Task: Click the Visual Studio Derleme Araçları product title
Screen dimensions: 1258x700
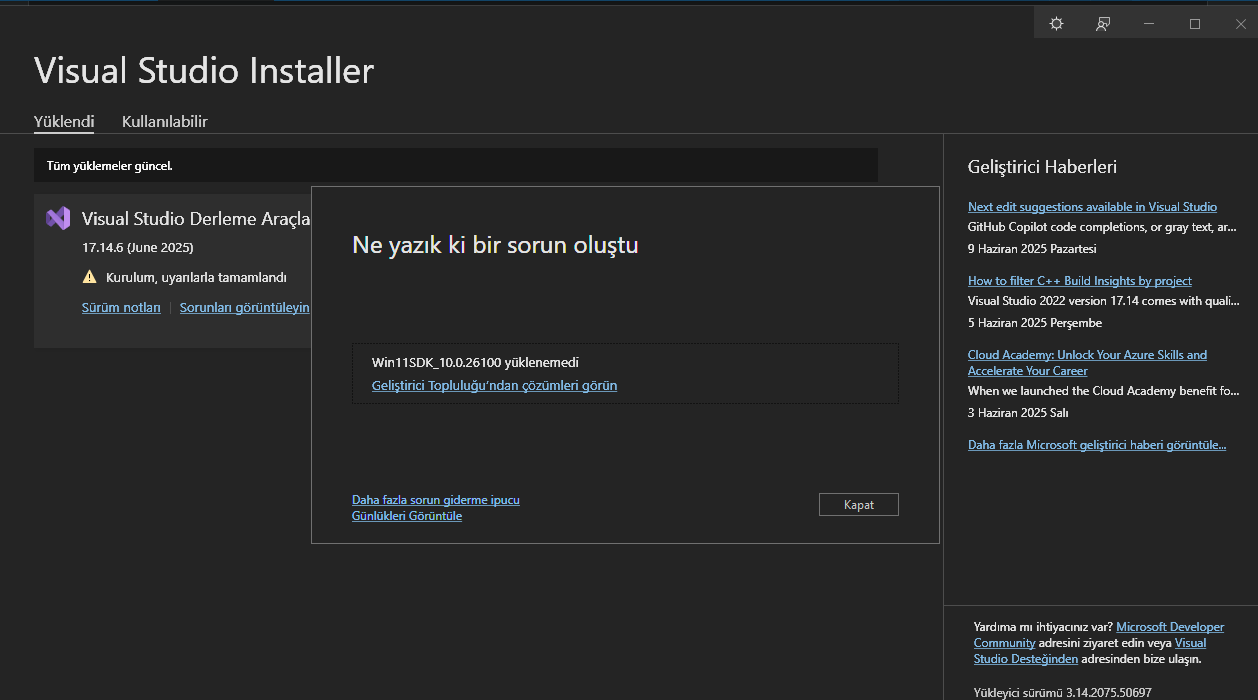Action: pos(196,219)
